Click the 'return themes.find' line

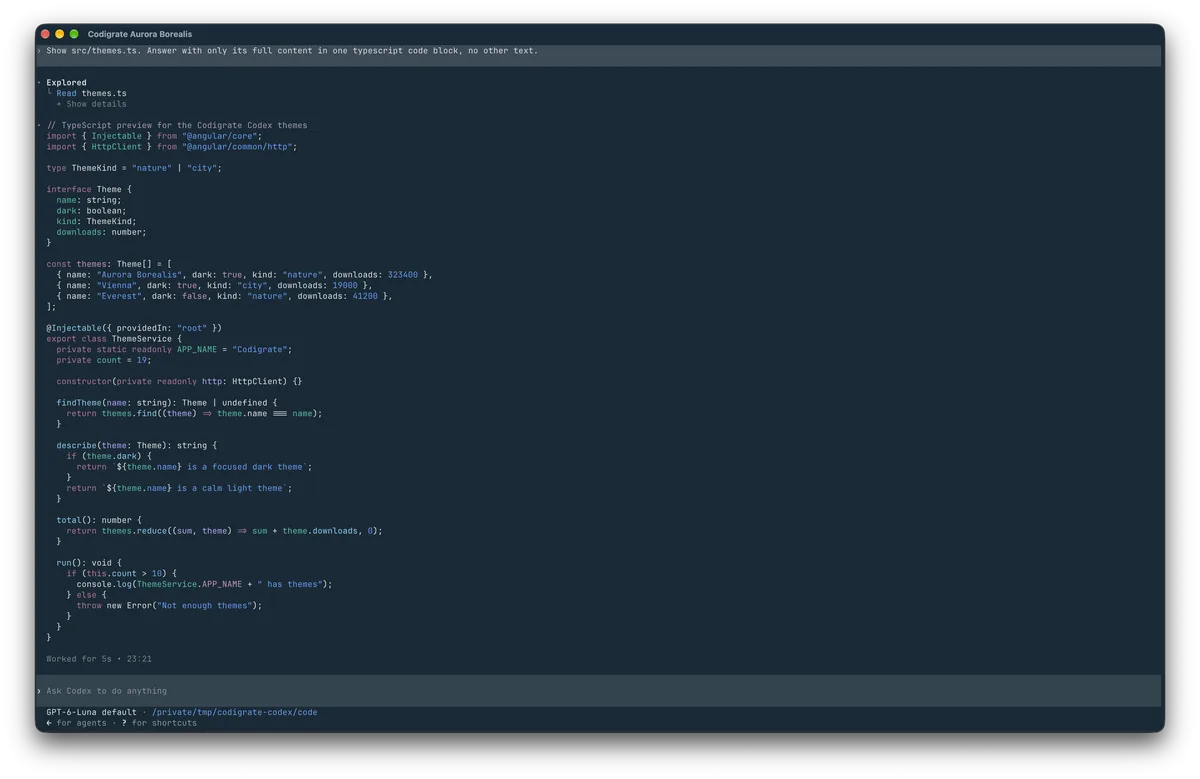point(194,413)
